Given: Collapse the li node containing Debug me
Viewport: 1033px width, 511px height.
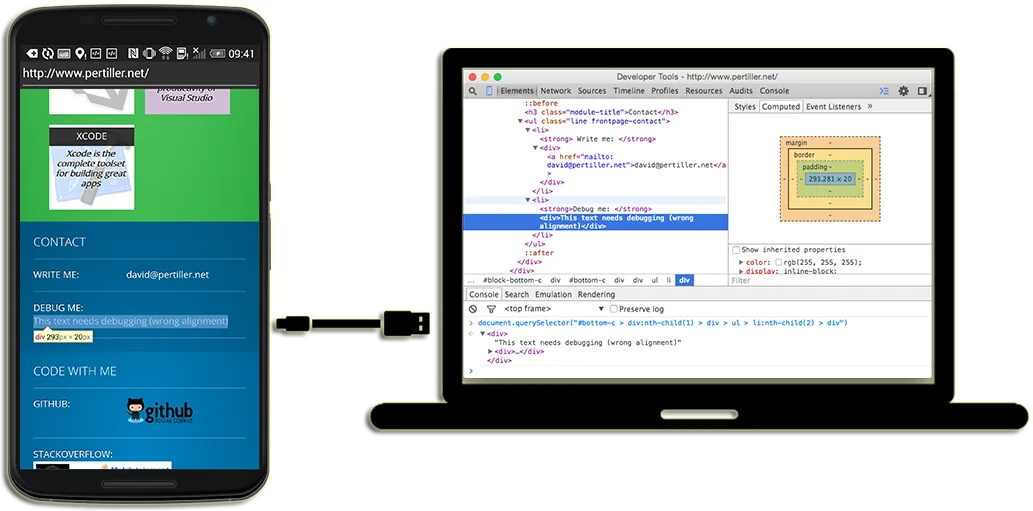Looking at the screenshot, I should click(x=528, y=200).
